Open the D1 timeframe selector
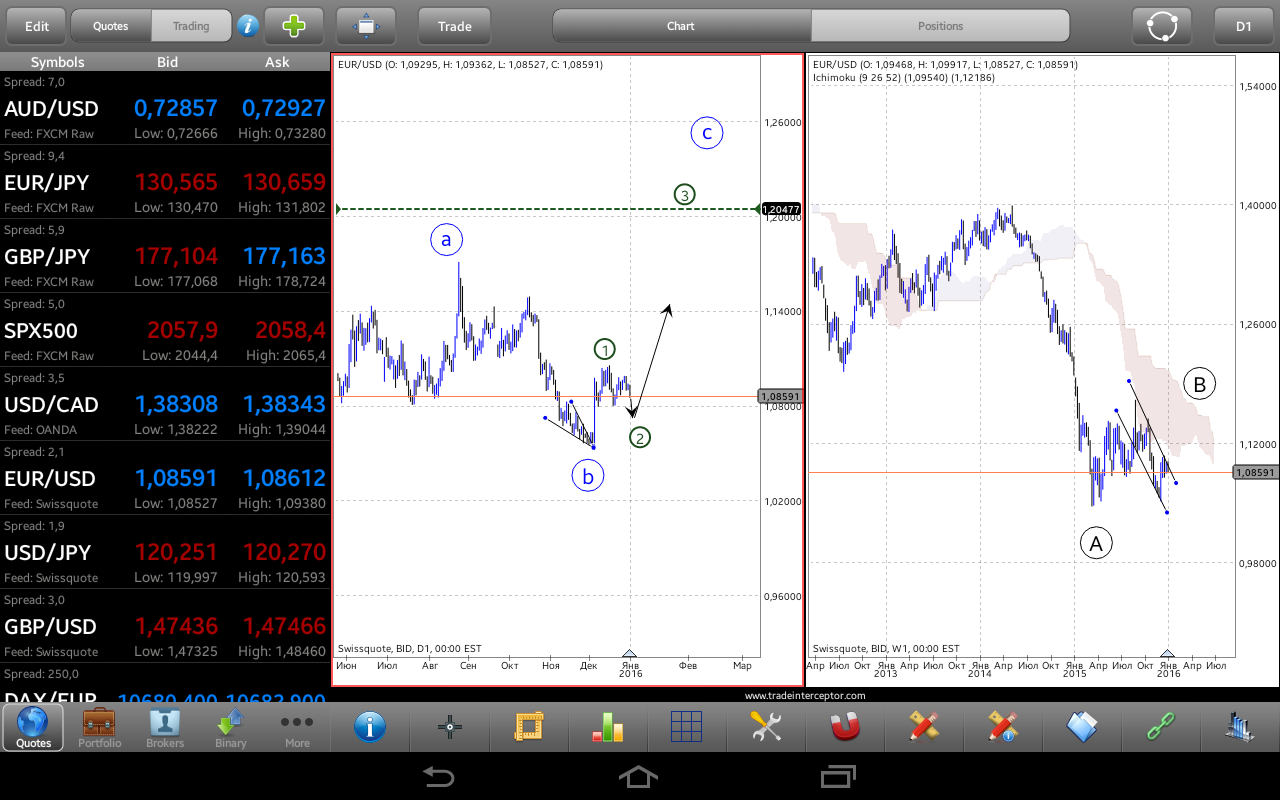This screenshot has width=1280, height=800. (1244, 26)
